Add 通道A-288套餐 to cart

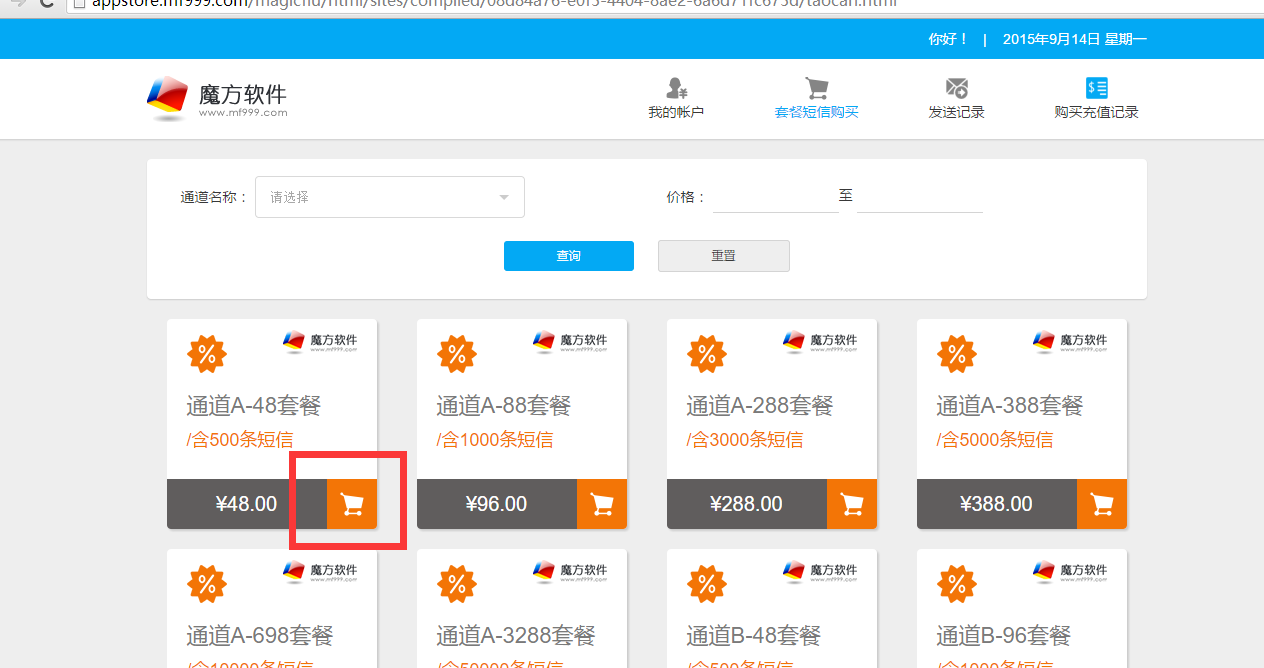coord(852,504)
